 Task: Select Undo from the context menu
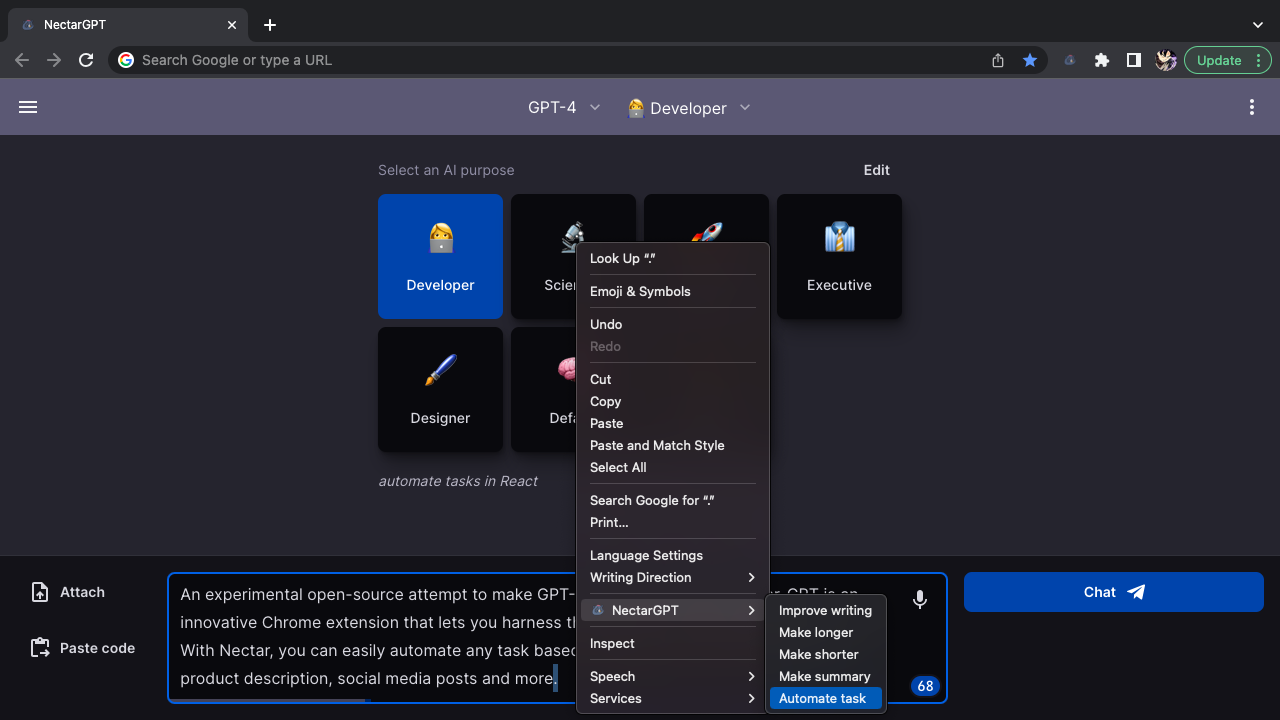pos(673,324)
